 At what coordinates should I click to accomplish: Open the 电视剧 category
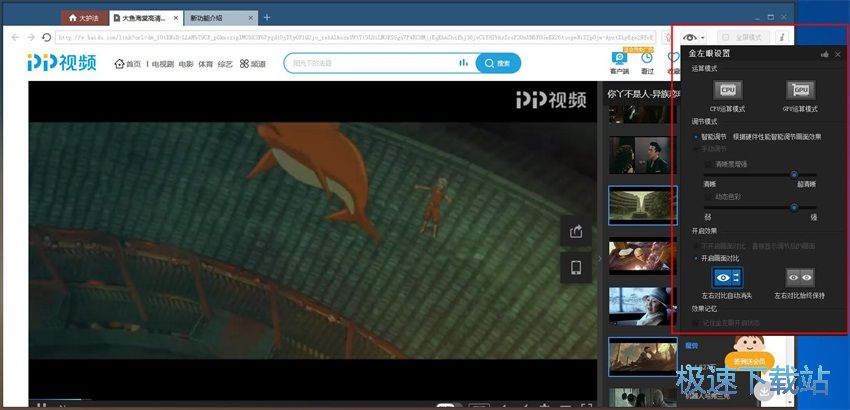[163, 64]
